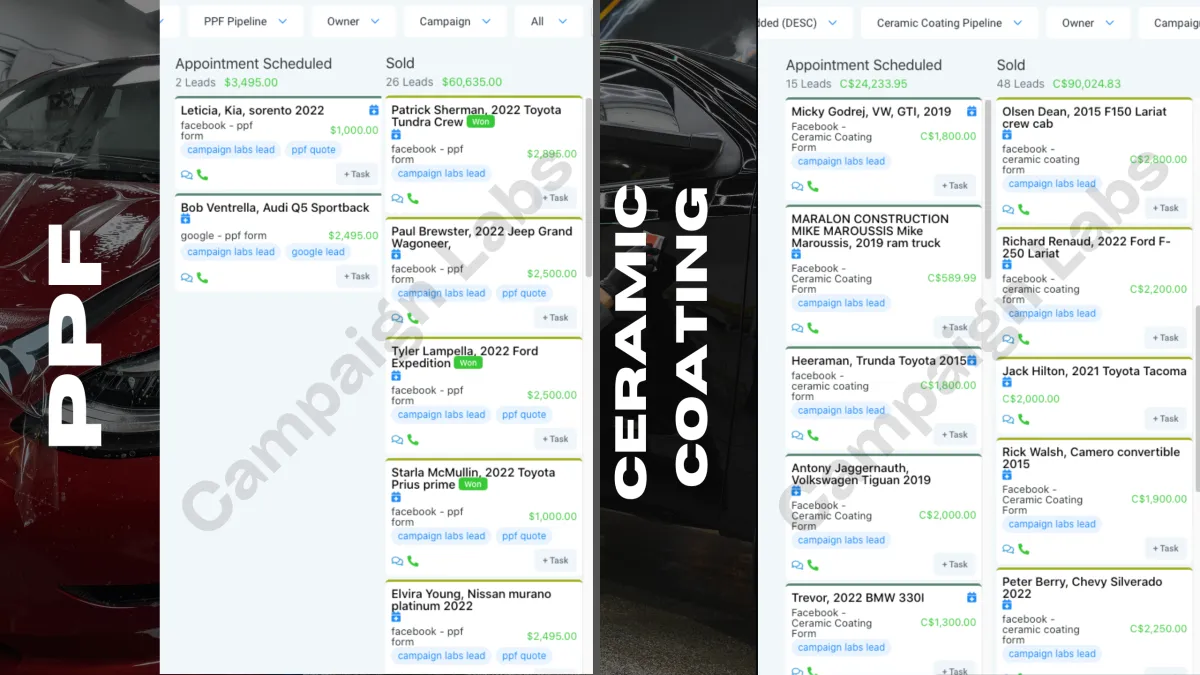This screenshot has width=1200, height=675.
Task: Click chat icon on Antony Jaggernauth card
Action: (x=797, y=565)
